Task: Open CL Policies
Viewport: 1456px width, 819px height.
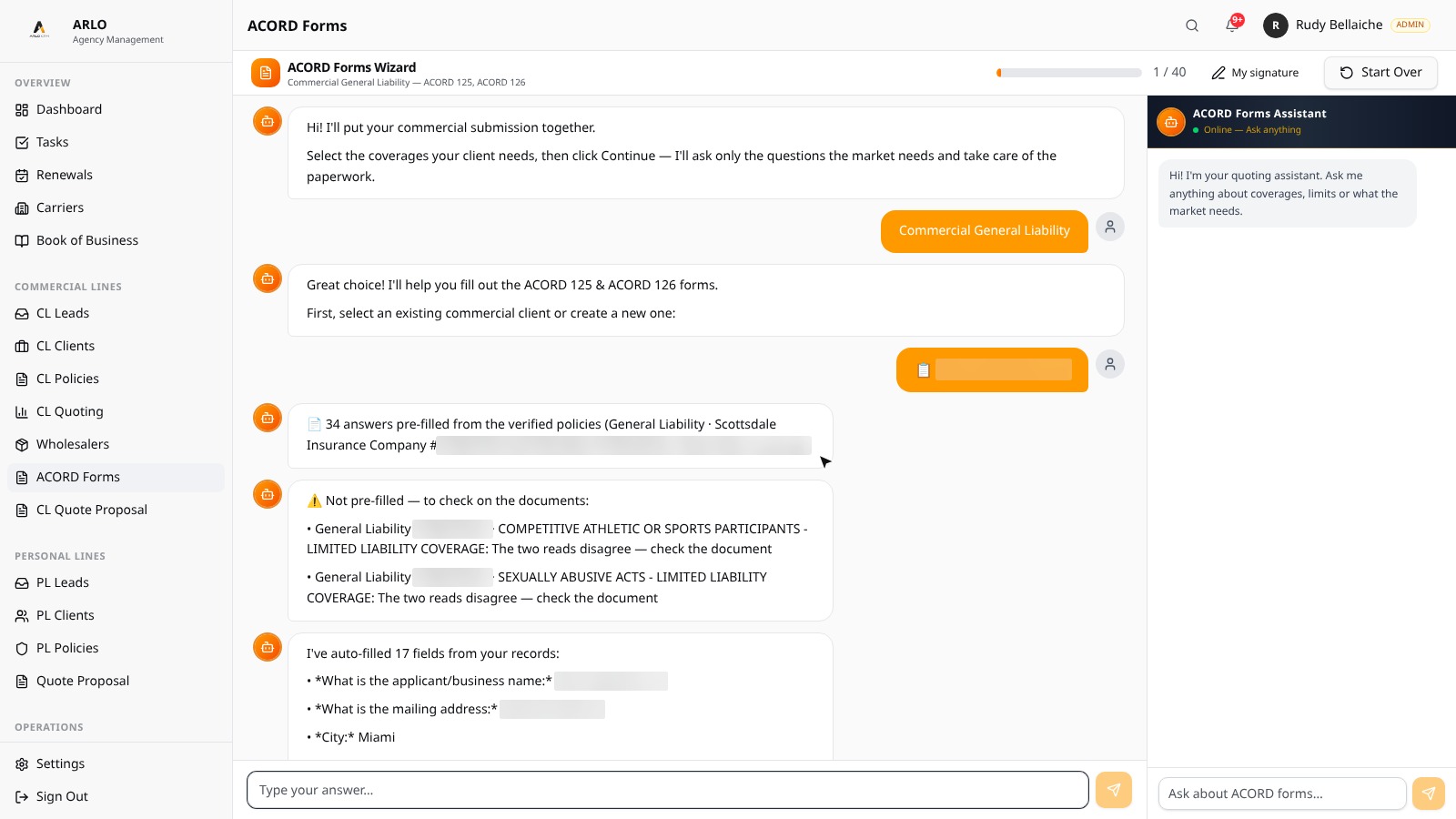Action: click(116, 379)
